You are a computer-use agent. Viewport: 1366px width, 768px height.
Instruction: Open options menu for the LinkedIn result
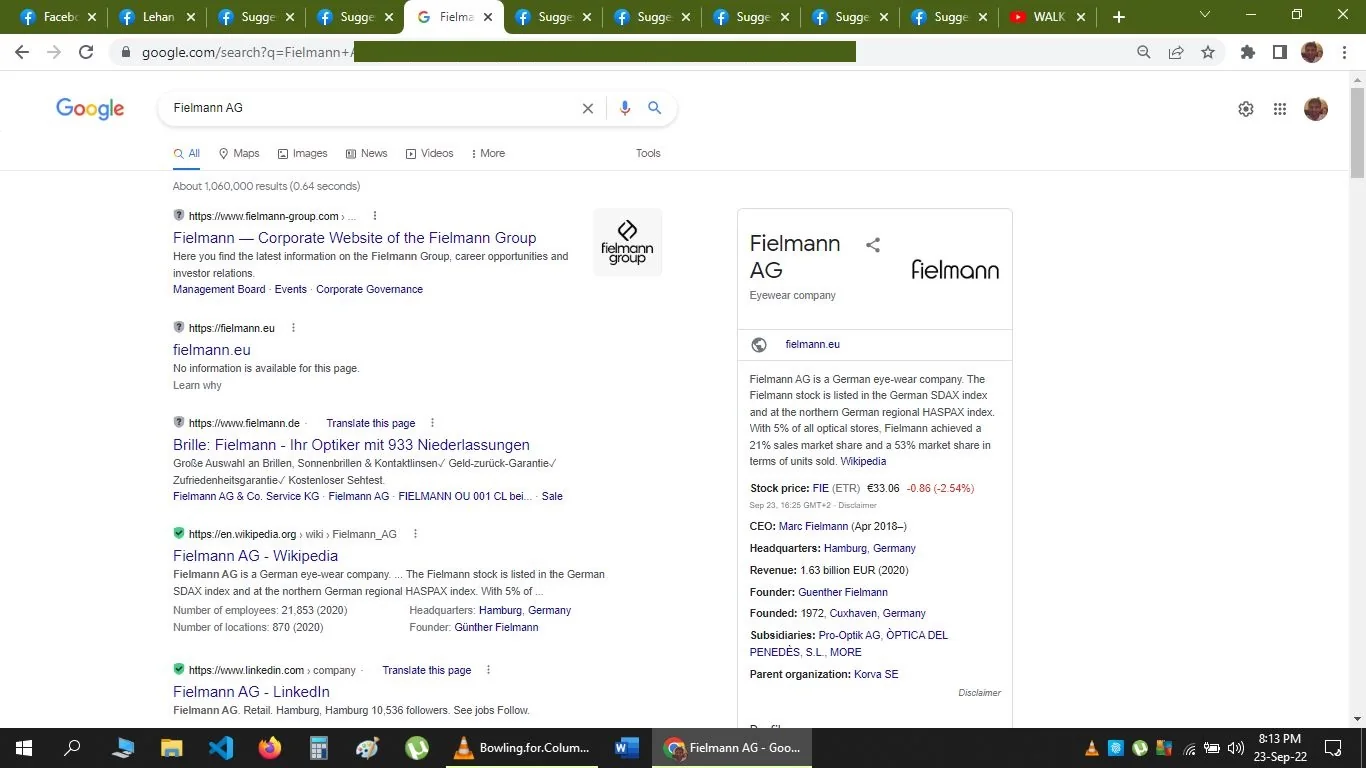pyautogui.click(x=488, y=670)
